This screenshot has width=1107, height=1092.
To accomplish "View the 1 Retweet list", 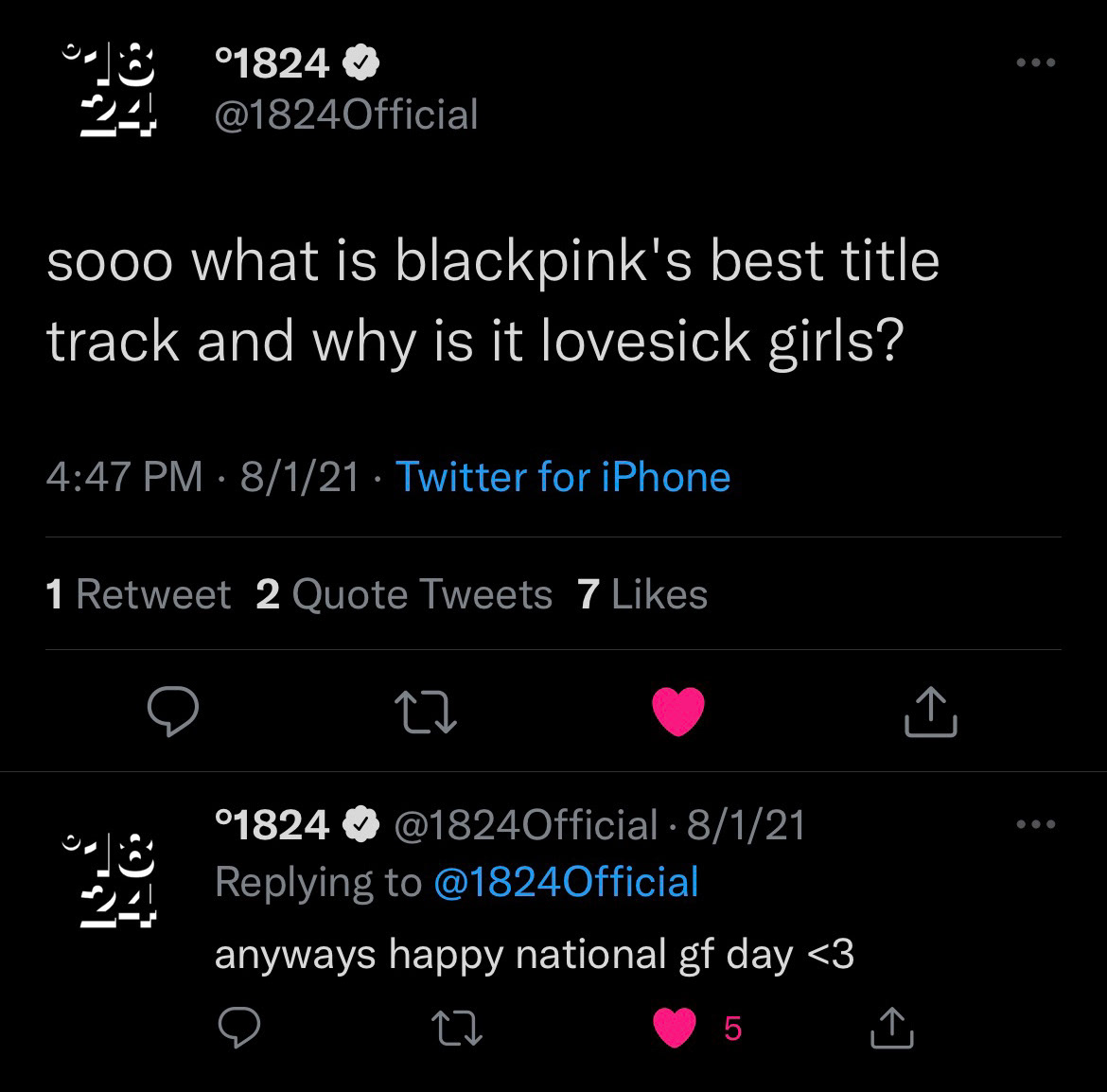I will pos(138,594).
